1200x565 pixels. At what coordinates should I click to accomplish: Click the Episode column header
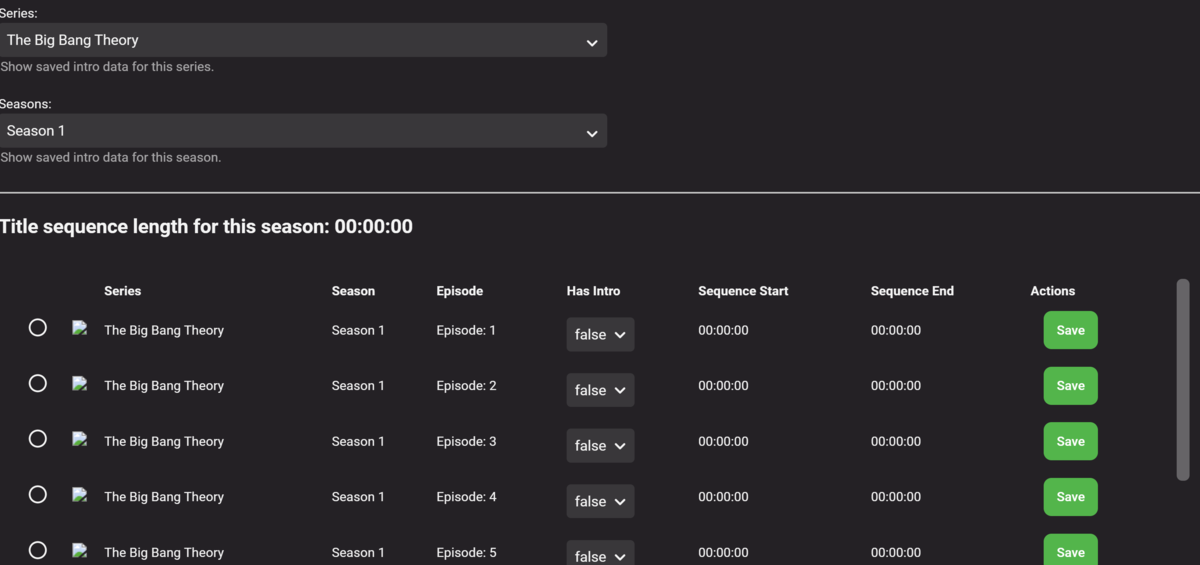click(x=460, y=291)
